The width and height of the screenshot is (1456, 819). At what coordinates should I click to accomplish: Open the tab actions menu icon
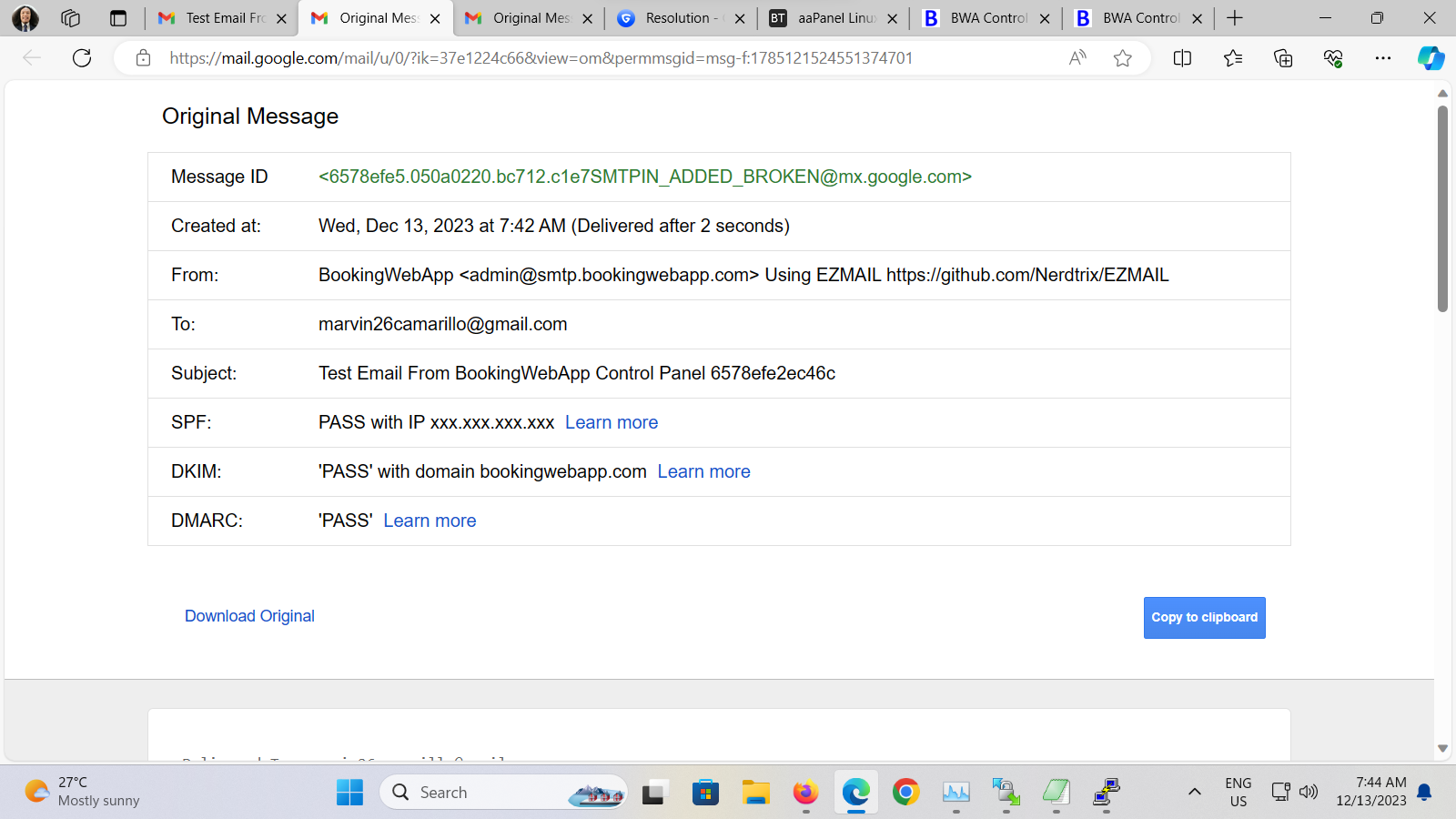click(118, 18)
